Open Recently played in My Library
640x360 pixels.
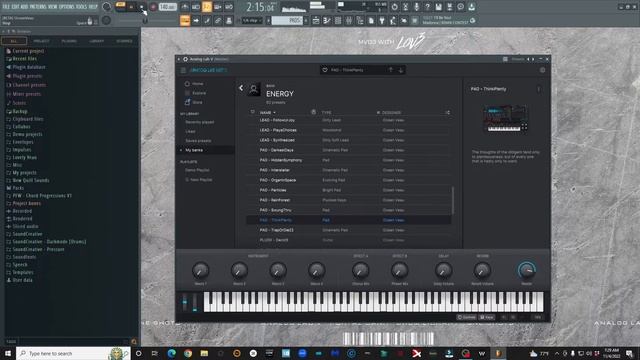[x=200, y=122]
